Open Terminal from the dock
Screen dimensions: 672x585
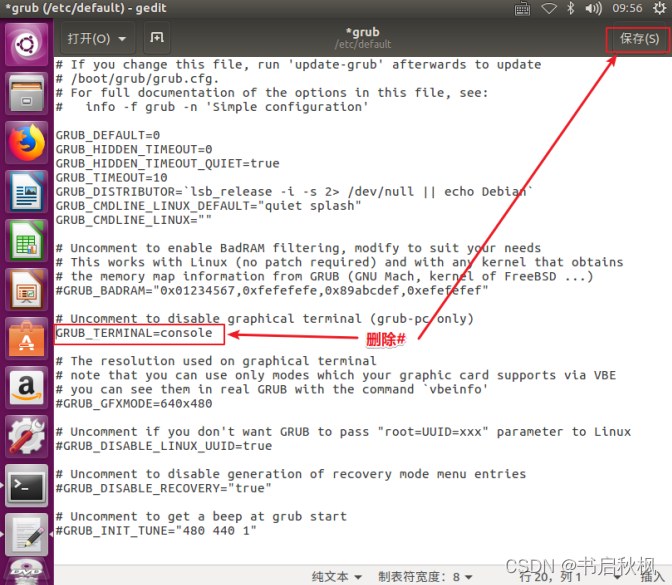[x=27, y=486]
